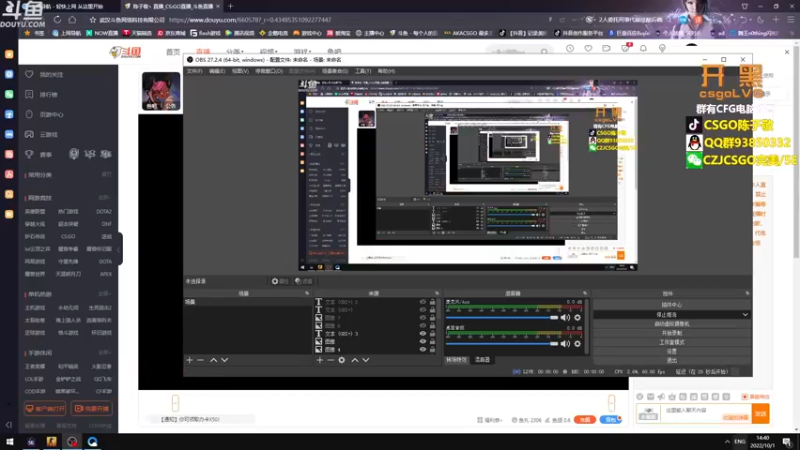Switch to the 转场特效 tab
This screenshot has width=800, height=450.
point(456,360)
